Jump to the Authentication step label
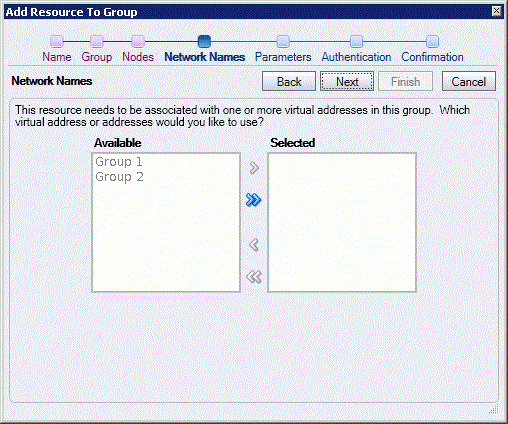 tap(356, 57)
